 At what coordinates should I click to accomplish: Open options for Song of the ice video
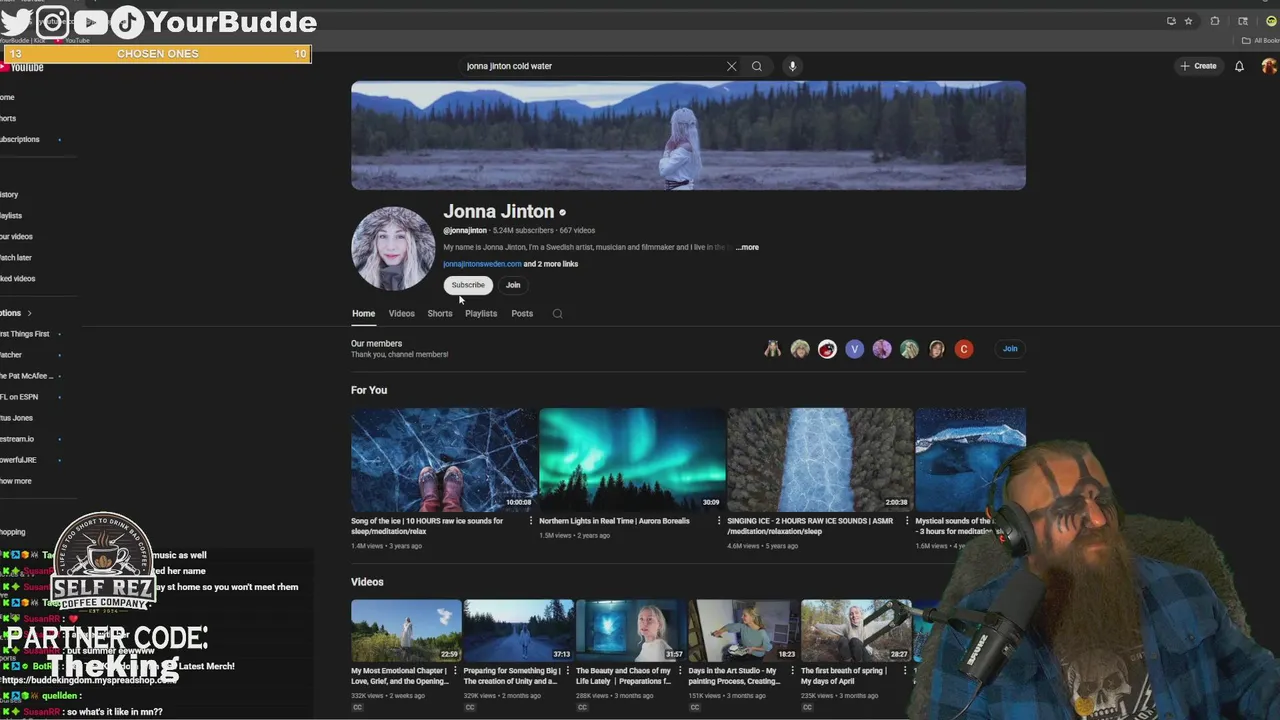[x=531, y=521]
